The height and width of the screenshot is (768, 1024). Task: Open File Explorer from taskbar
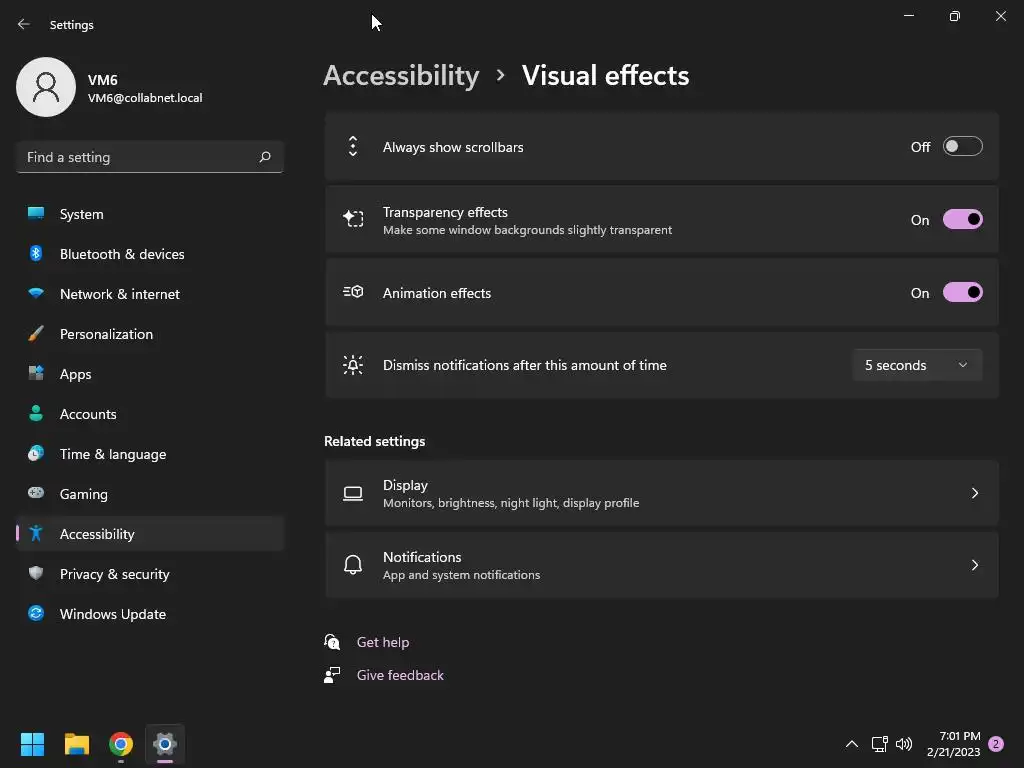77,744
